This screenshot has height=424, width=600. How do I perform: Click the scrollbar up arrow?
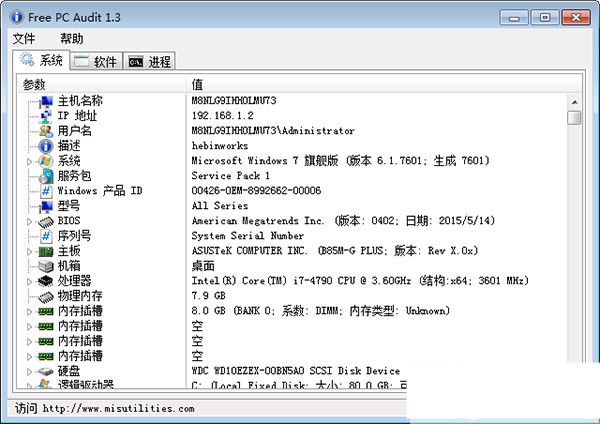click(x=574, y=102)
